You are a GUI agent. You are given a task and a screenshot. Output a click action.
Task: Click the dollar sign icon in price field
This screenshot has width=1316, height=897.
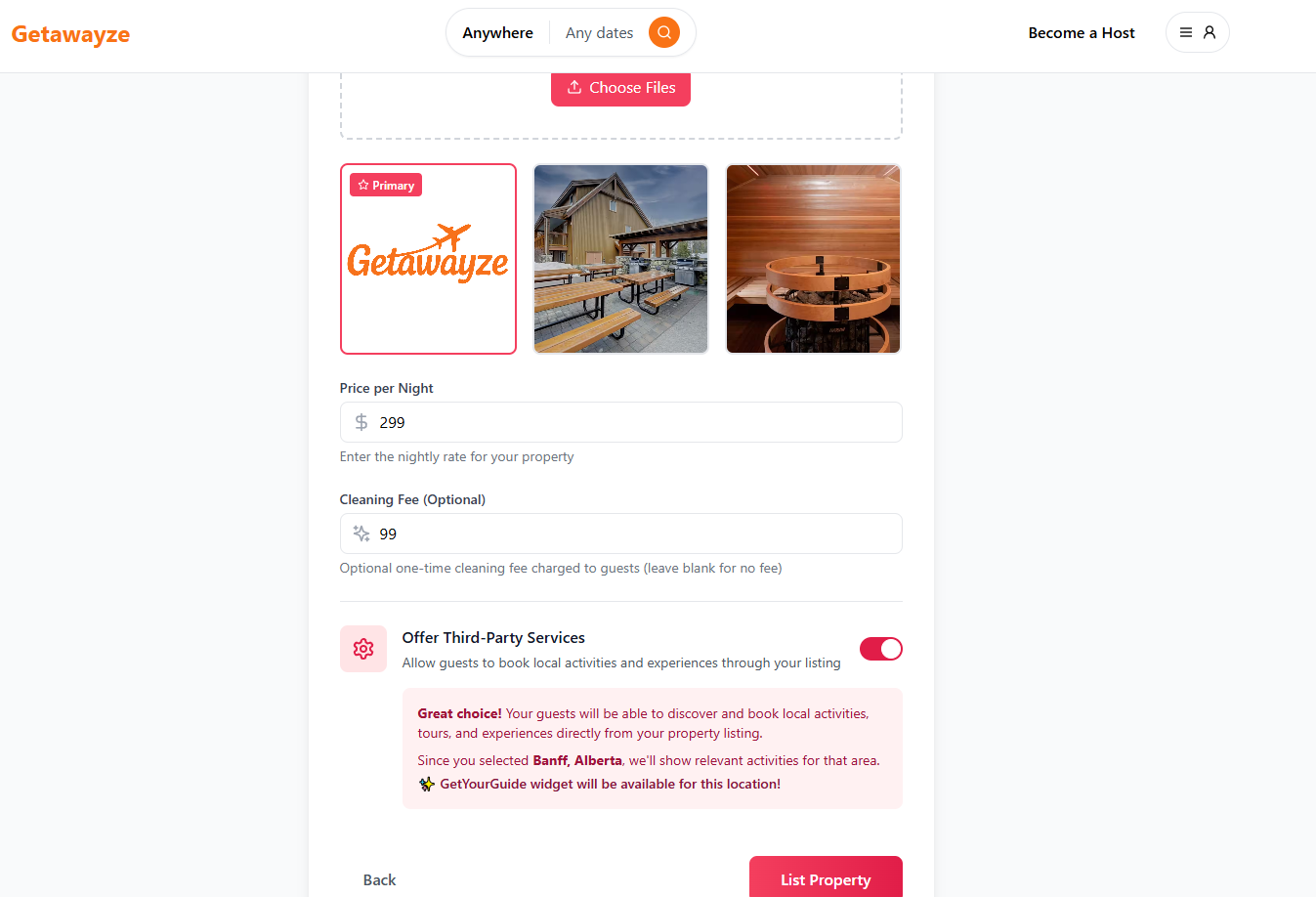coord(361,422)
